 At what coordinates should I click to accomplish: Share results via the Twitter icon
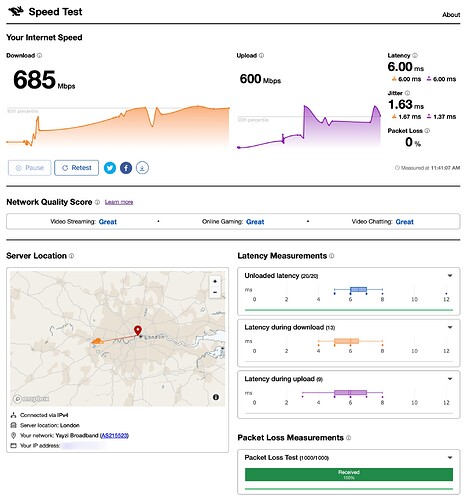point(110,168)
